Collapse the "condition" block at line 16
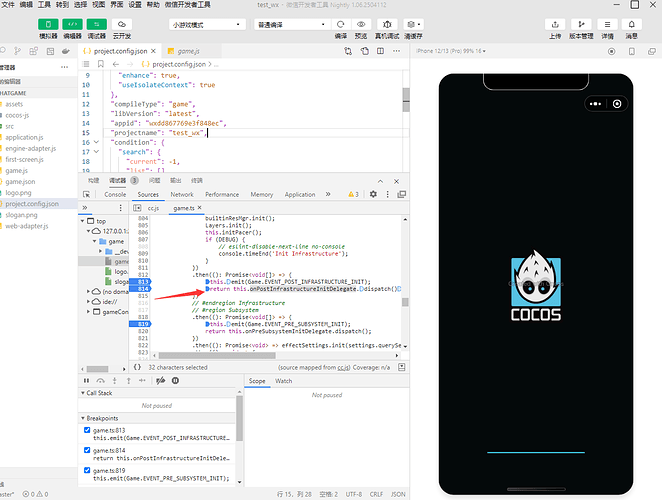662x500 pixels. click(97, 142)
